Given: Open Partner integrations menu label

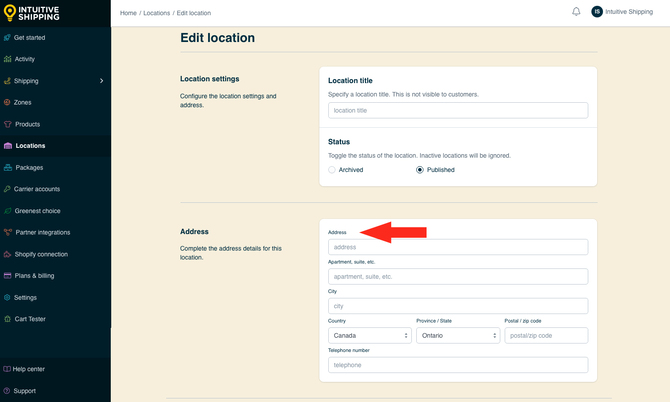Looking at the screenshot, I should point(43,232).
